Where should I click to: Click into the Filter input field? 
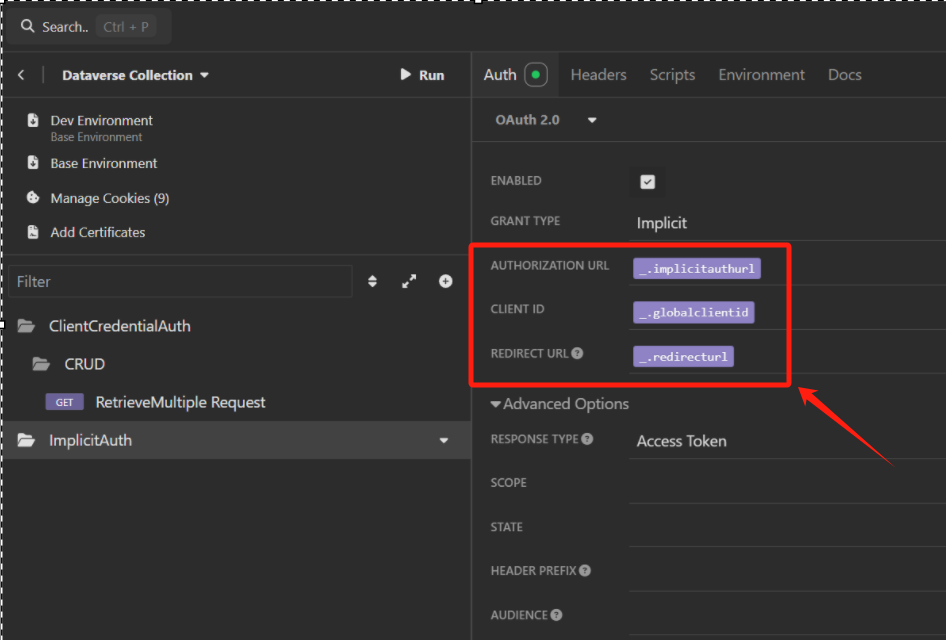tap(180, 281)
